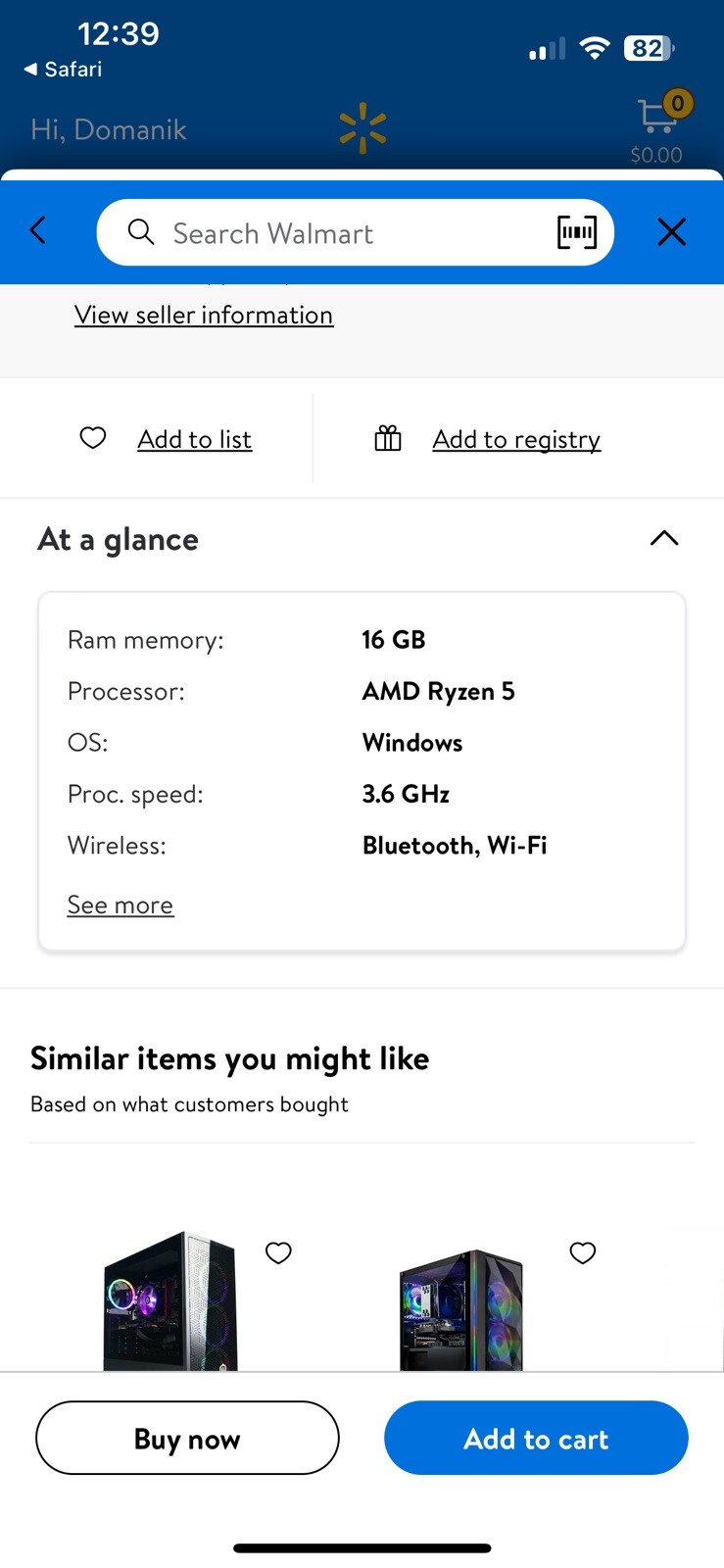Close search with the X icon

[x=672, y=232]
